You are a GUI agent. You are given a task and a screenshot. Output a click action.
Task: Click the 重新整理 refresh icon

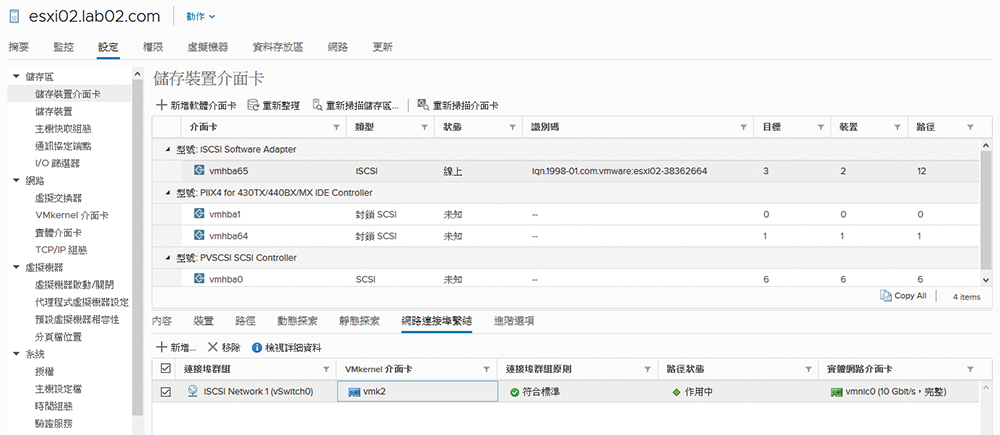point(253,105)
